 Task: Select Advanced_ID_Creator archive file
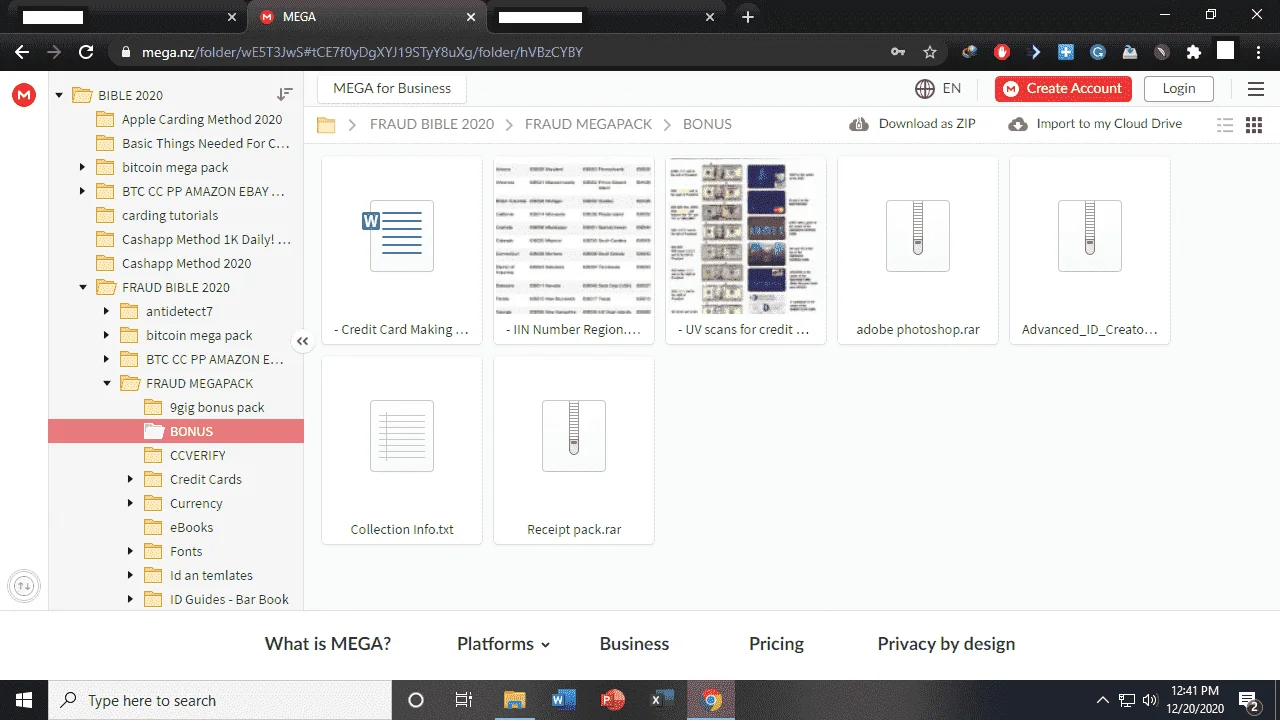pyautogui.click(x=1090, y=250)
